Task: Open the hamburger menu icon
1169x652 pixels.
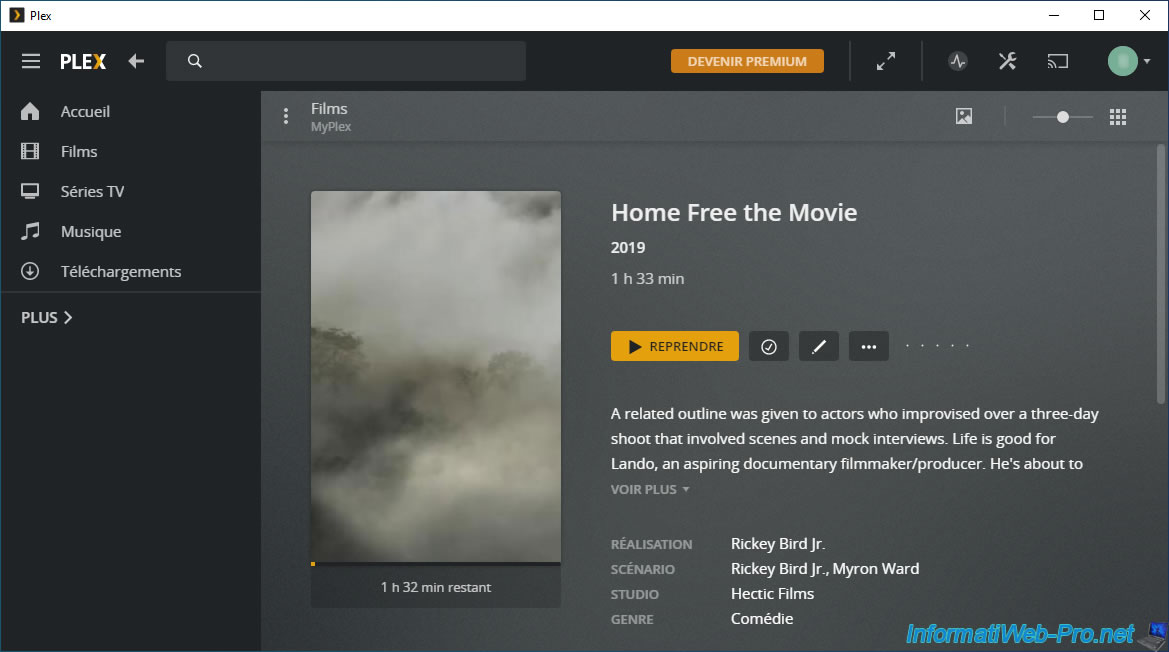Action: [31, 61]
